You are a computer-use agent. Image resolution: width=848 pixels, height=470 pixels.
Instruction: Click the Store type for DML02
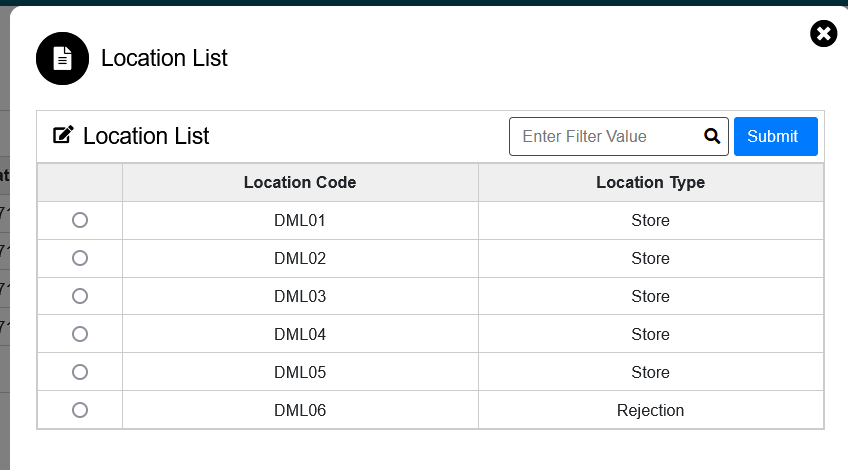[651, 259]
